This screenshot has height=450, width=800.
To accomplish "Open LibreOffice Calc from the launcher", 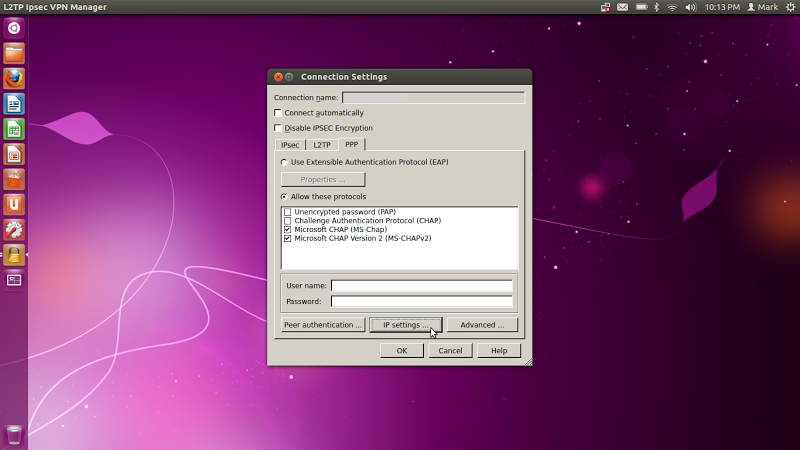I will pos(14,129).
